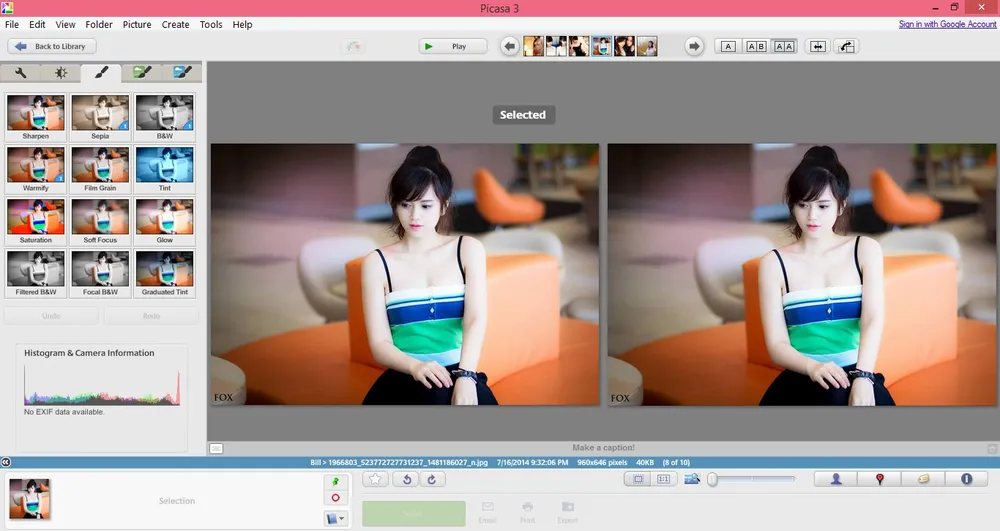Click Back to Library button
The image size is (1000, 531).
tap(52, 47)
